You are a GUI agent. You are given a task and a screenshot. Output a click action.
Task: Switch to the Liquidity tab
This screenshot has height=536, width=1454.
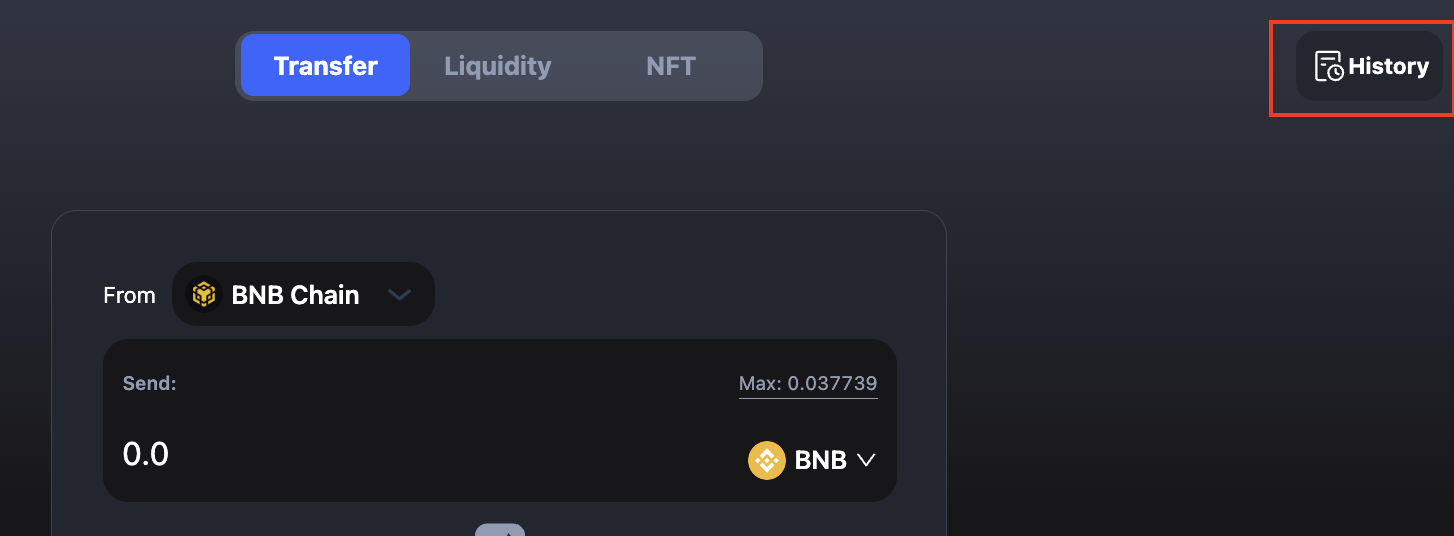tap(497, 66)
